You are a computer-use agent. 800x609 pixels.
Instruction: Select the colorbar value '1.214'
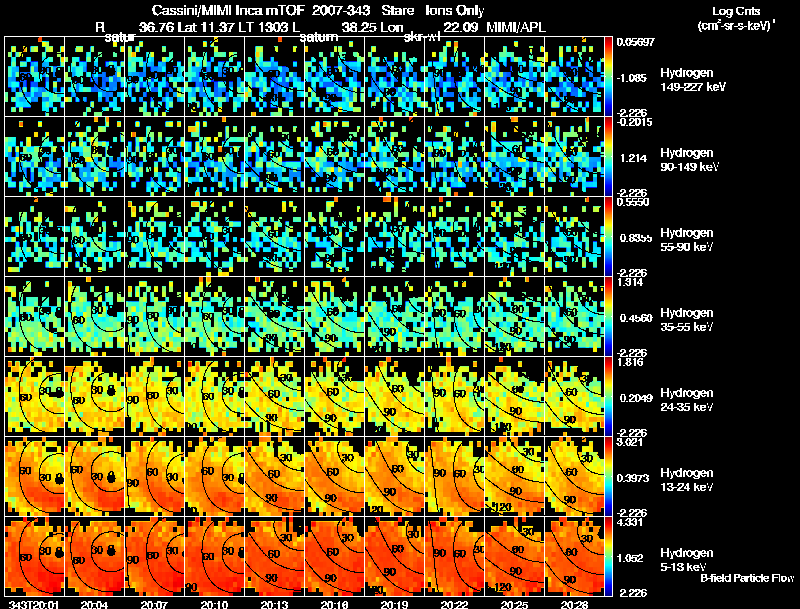coord(634,159)
